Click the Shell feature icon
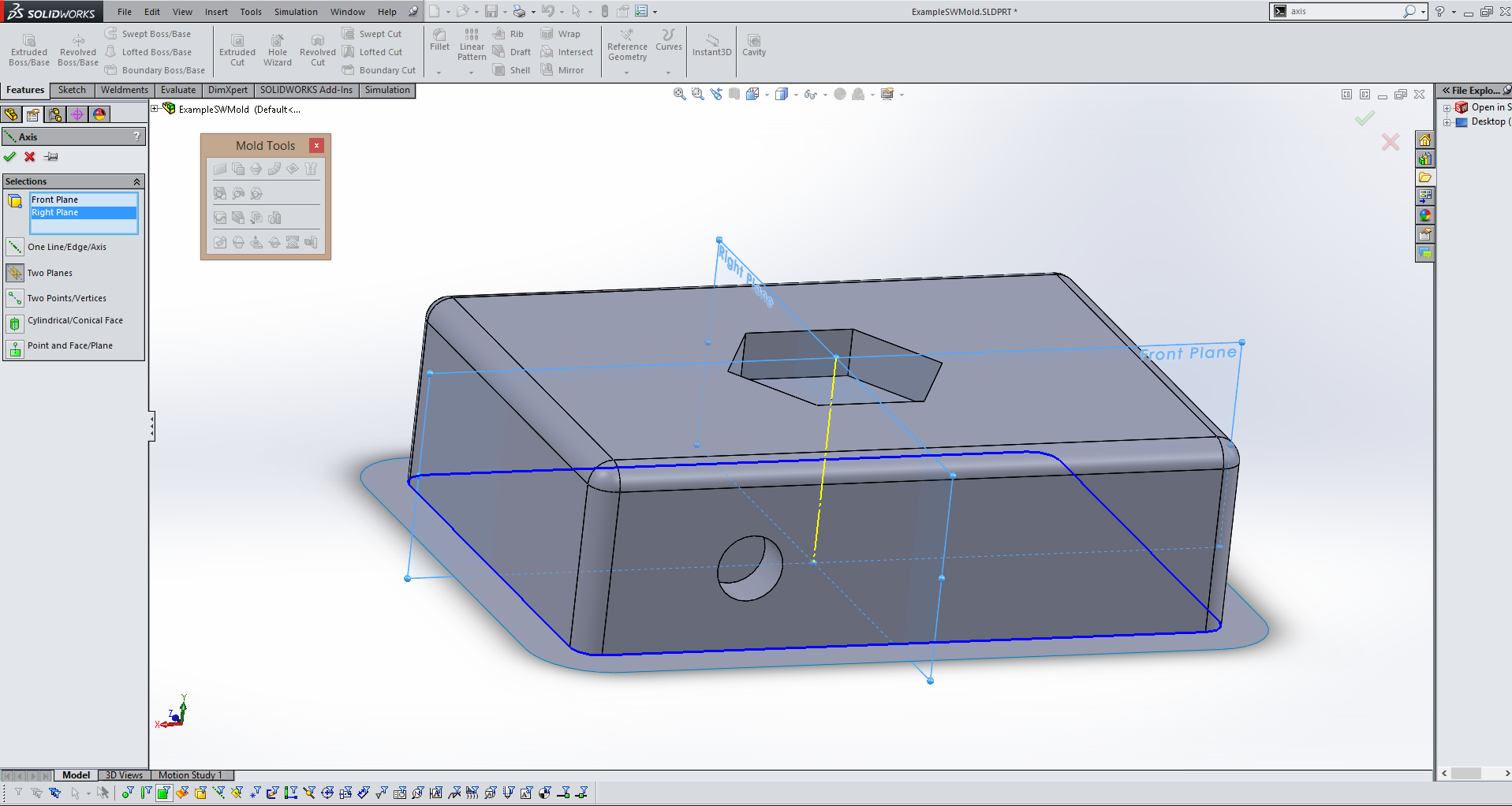Screen dimensions: 1512x806 tap(511, 70)
